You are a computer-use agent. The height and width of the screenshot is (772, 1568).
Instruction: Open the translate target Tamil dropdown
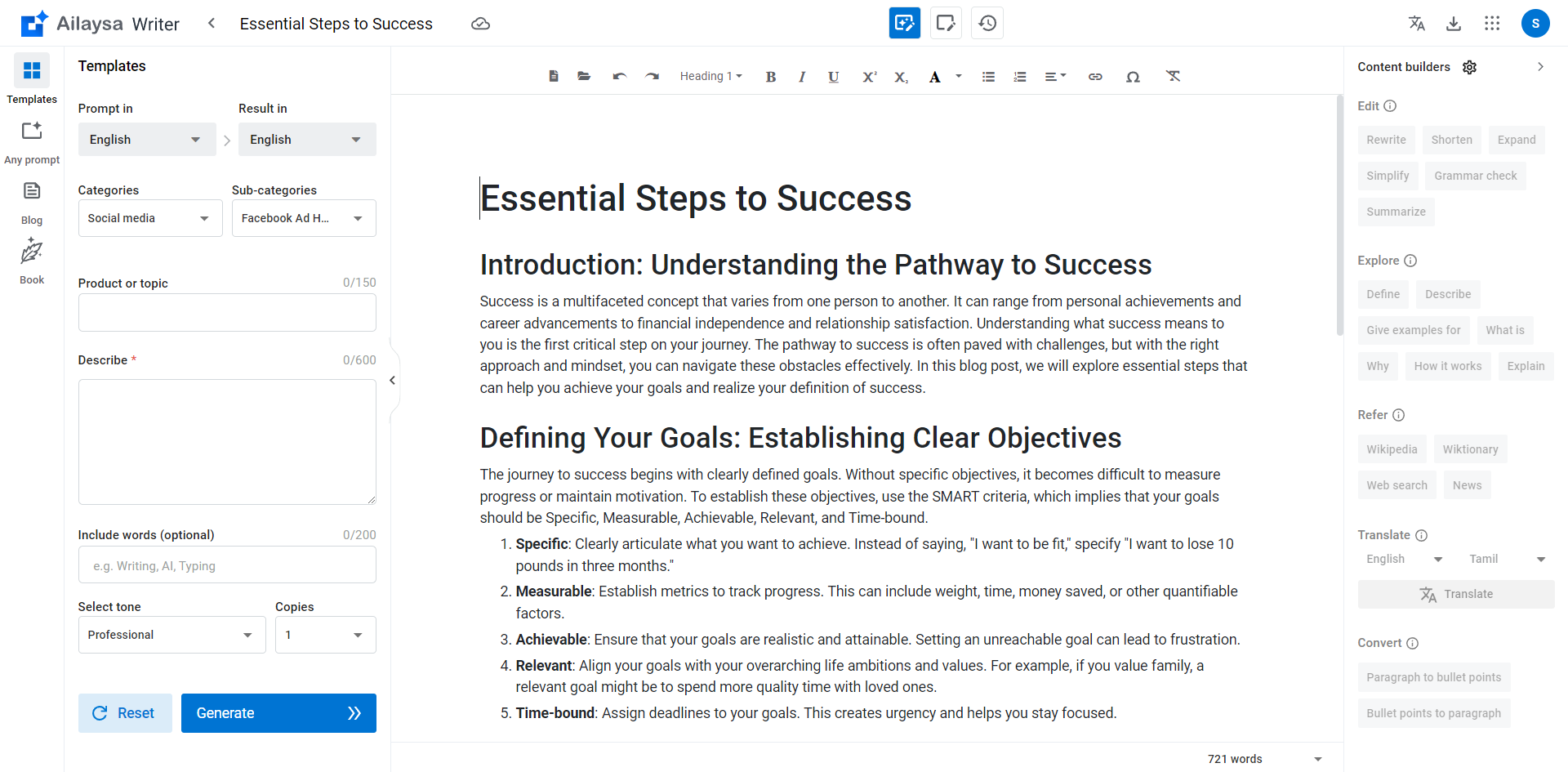click(1507, 559)
